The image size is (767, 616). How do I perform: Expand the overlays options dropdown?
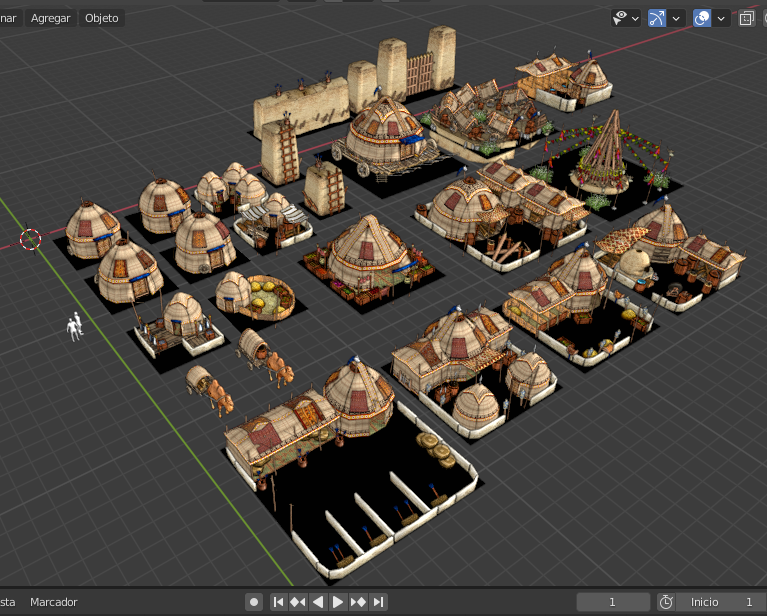pos(721,18)
